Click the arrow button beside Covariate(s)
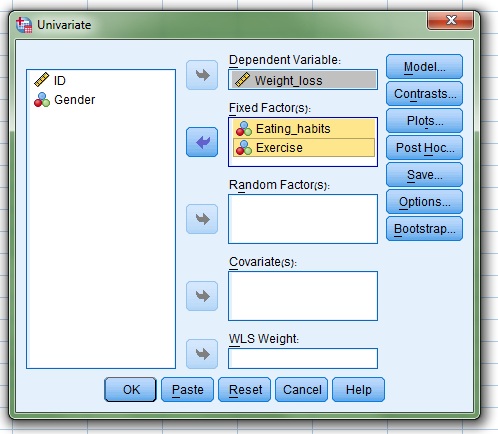498x434 pixels. click(202, 296)
